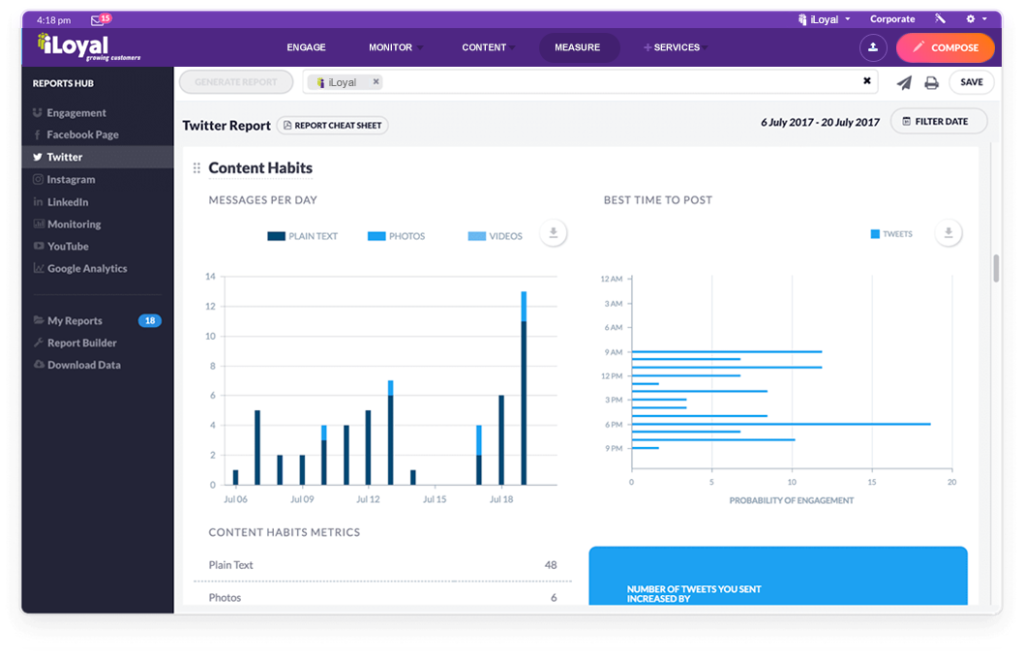Select the Twitter report in the sidebar
The image size is (1024, 656).
[98, 157]
